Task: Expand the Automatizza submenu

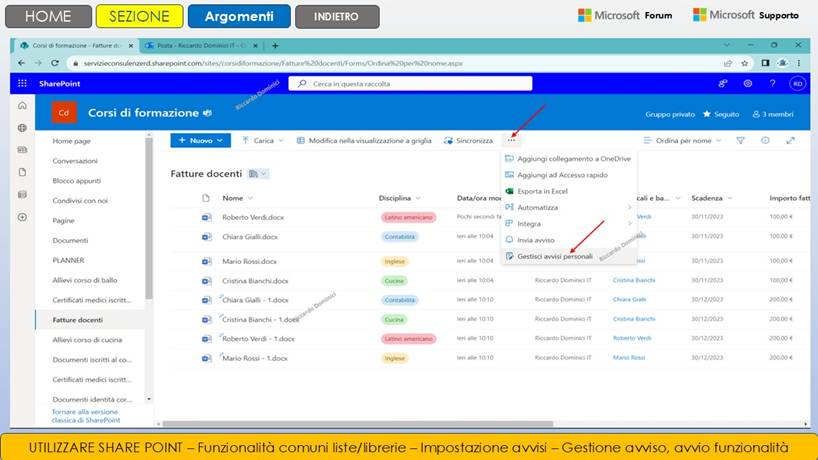Action: [569, 208]
